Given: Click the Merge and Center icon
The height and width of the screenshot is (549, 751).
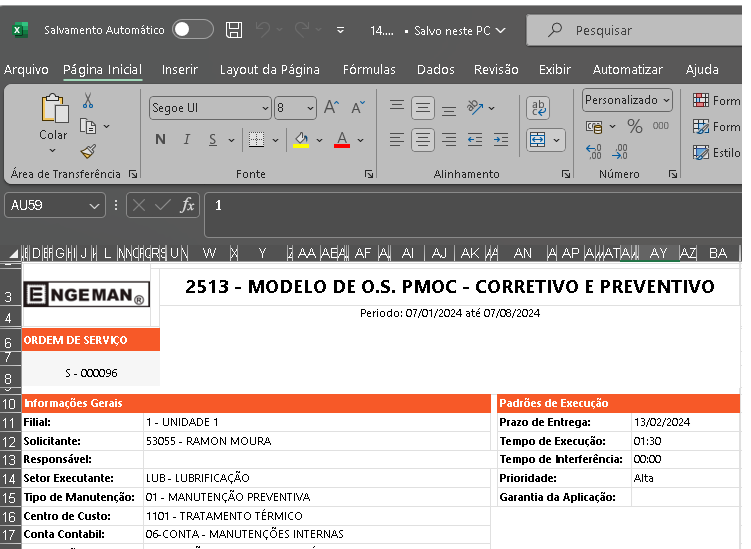Looking at the screenshot, I should tap(538, 140).
